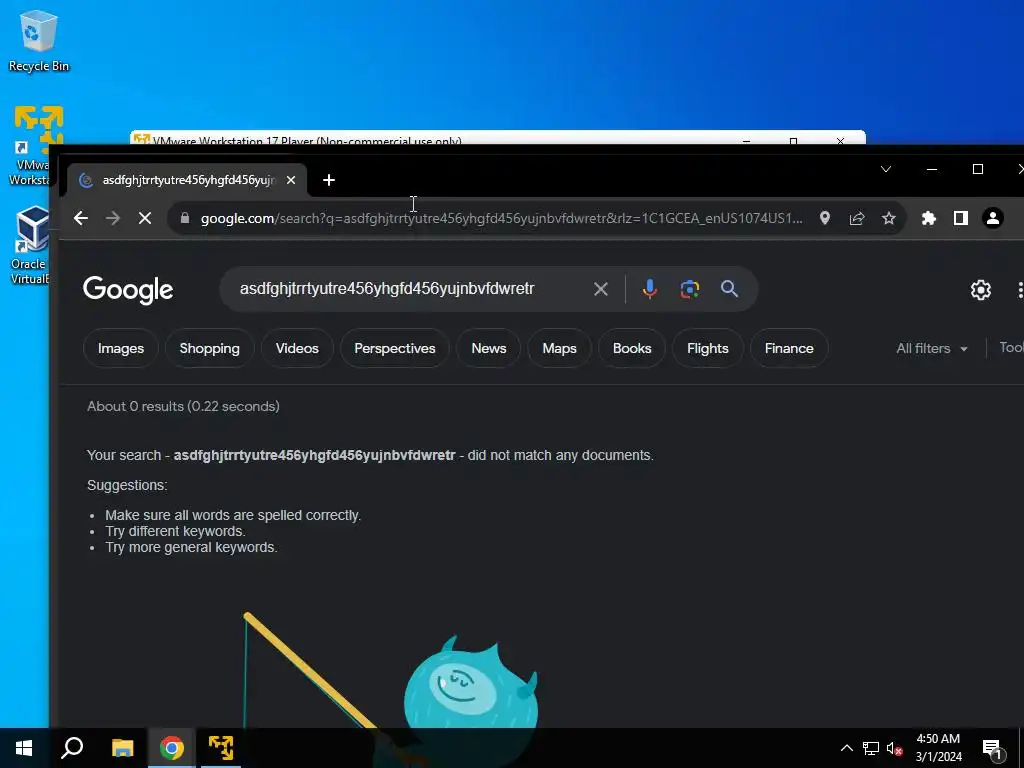Click the active asdfghjtrrtyutre browser tab

(187, 180)
